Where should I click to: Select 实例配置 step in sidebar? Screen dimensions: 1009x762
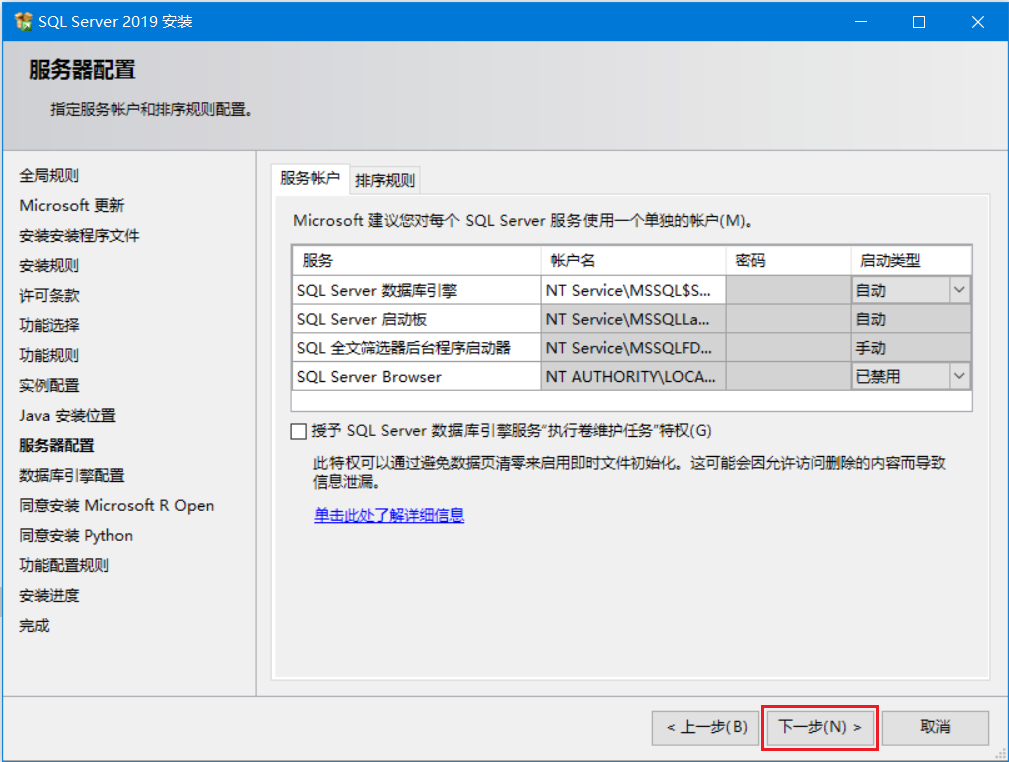coord(49,386)
